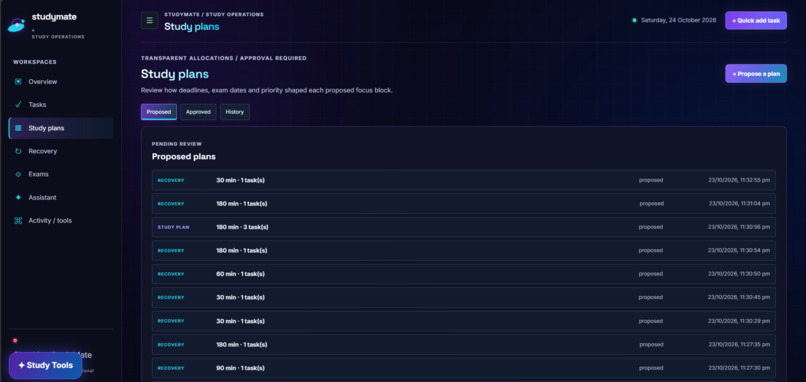Switch to the History tab

point(235,112)
